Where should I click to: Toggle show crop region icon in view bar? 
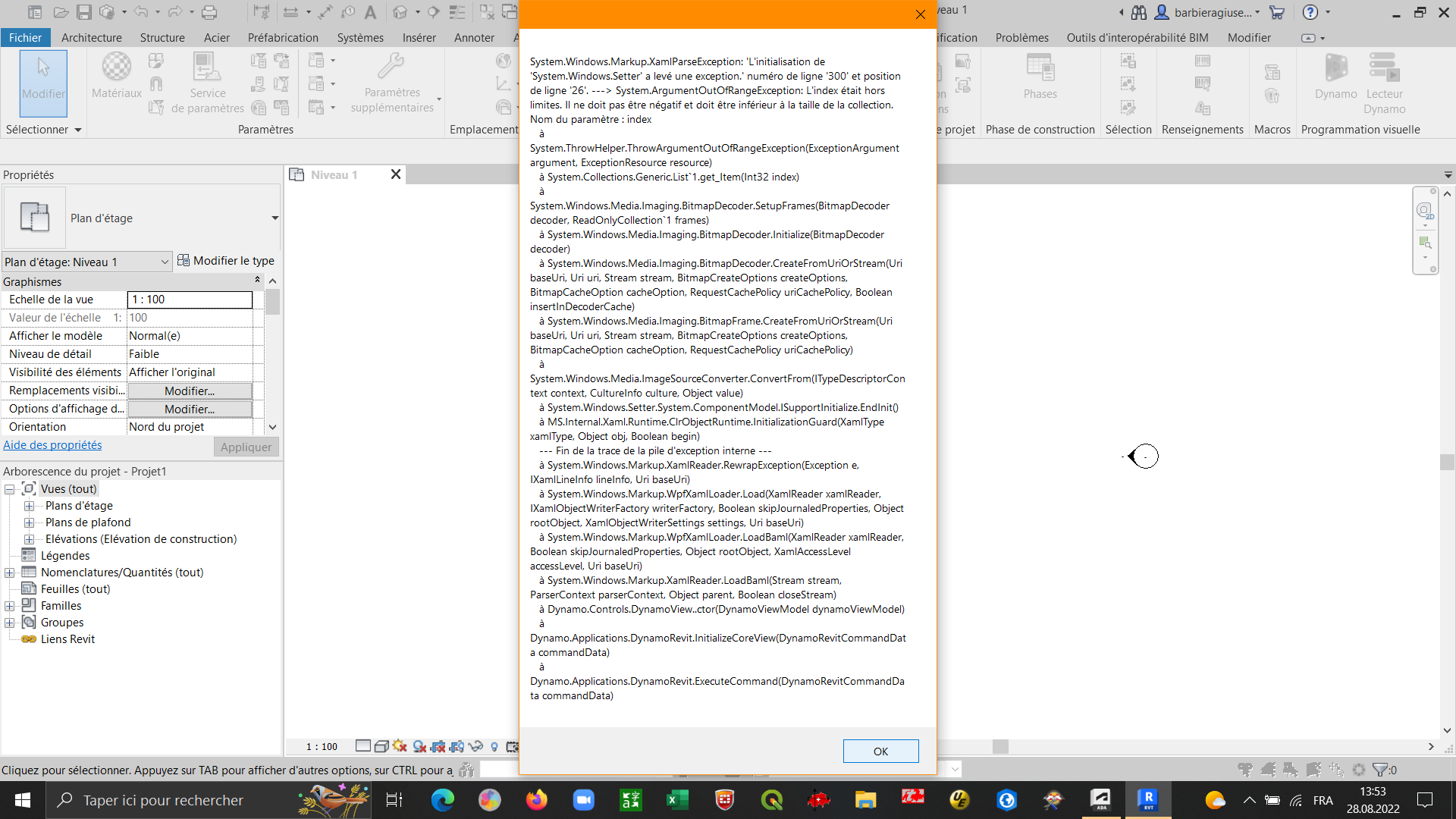[457, 746]
